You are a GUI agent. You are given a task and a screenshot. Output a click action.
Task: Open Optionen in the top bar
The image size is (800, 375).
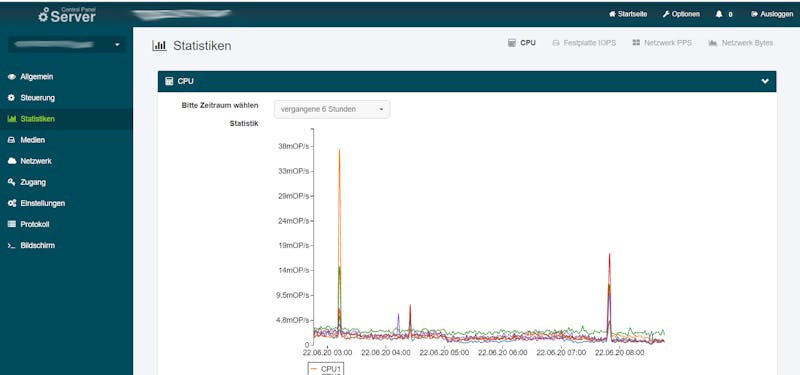pos(681,14)
